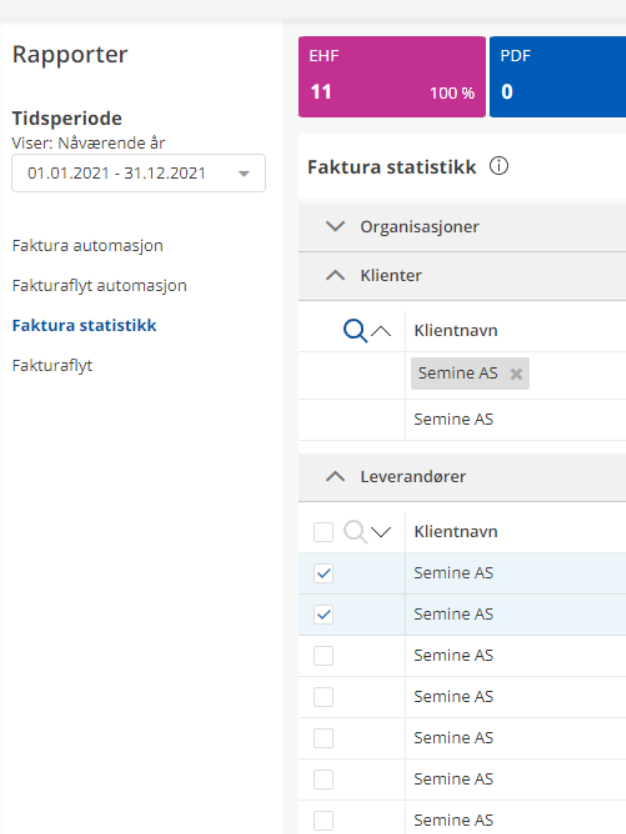This screenshot has height=834, width=626.
Task: Click the blue search magnifier in Klienter
Action: 354,331
